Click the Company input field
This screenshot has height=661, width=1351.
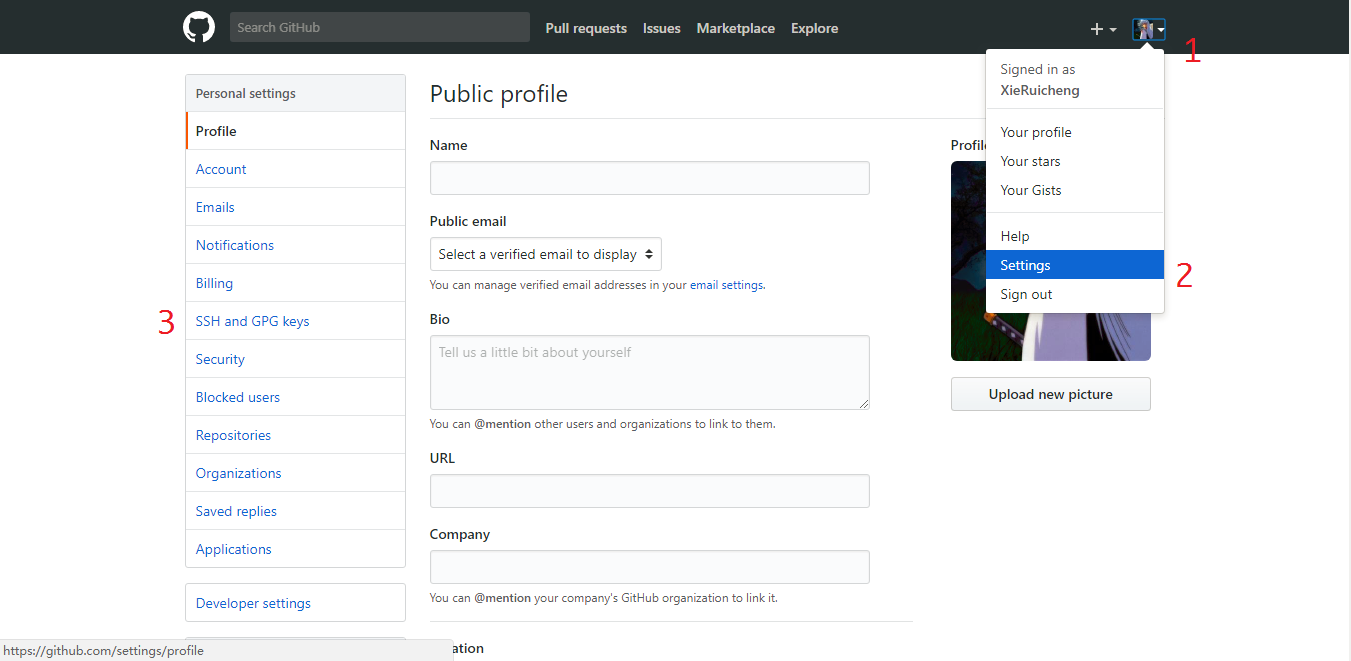(649, 567)
